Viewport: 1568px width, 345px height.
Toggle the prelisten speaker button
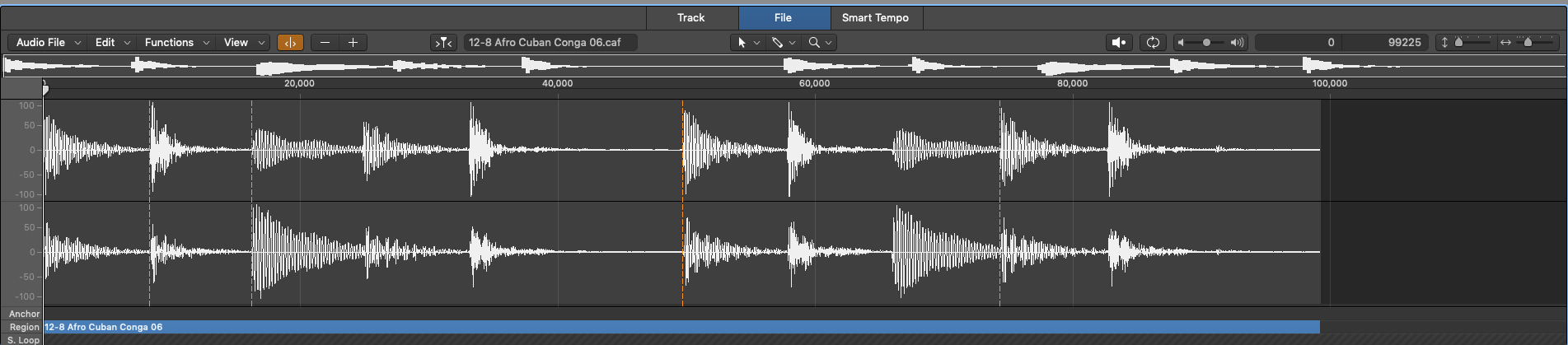(x=1119, y=43)
